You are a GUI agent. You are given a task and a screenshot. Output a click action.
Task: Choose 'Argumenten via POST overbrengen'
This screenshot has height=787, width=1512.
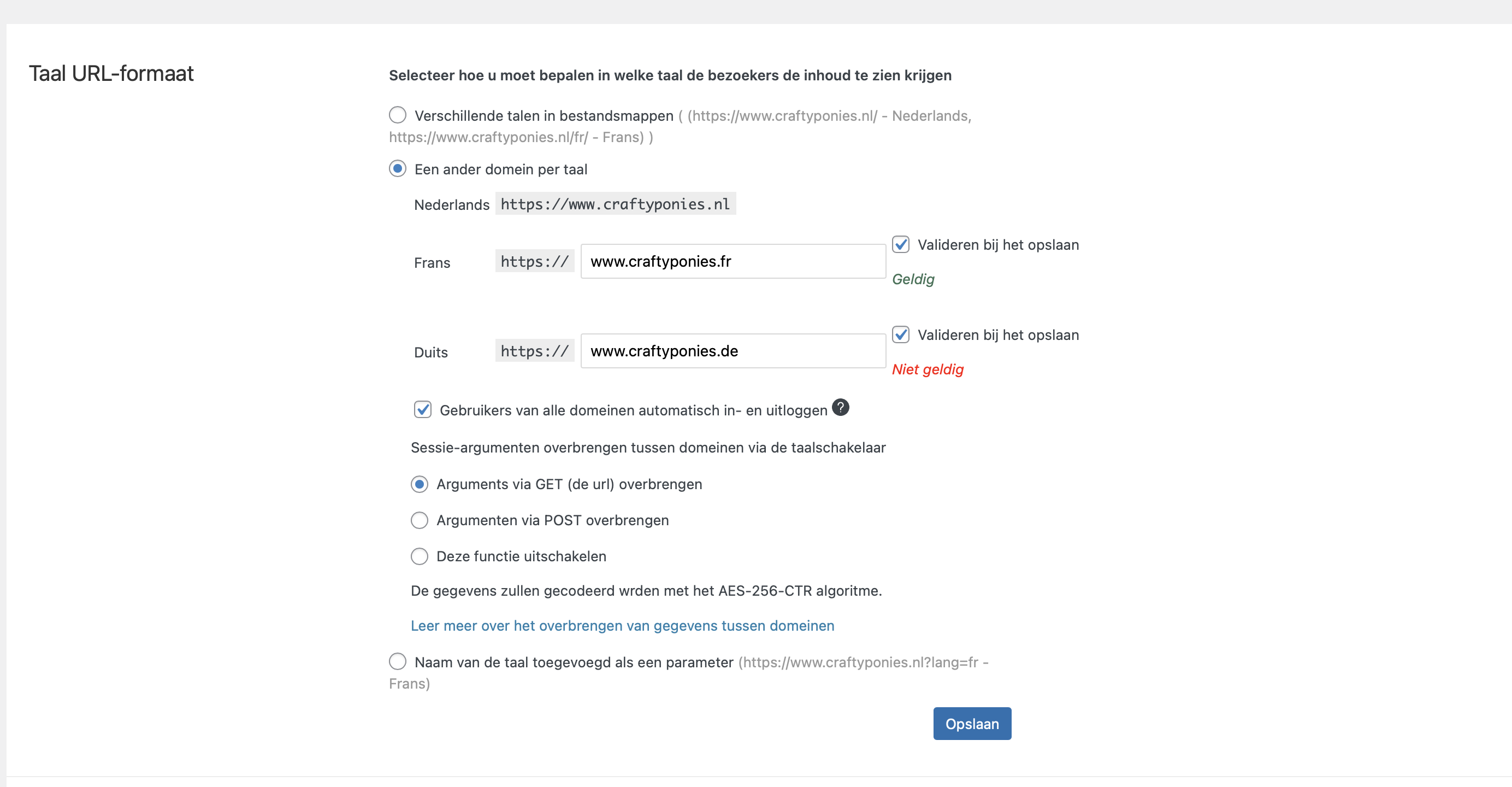click(x=419, y=520)
